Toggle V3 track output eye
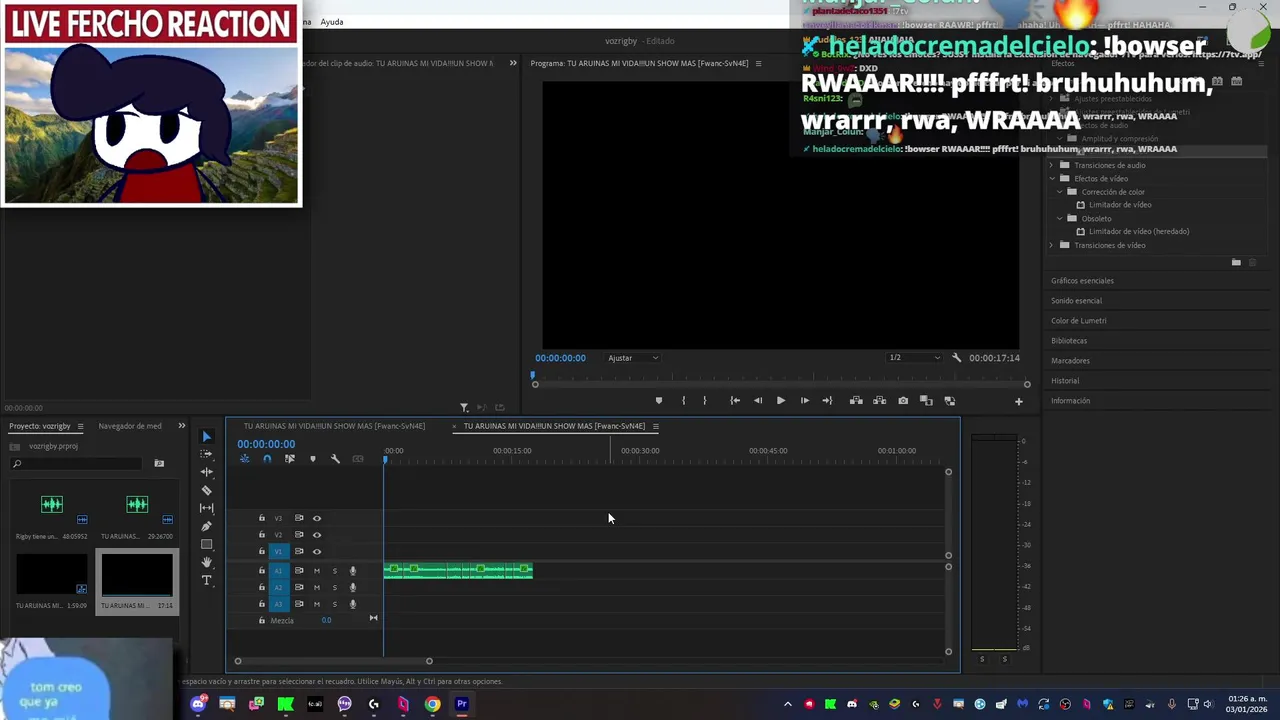Viewport: 1280px width, 720px height. click(317, 518)
